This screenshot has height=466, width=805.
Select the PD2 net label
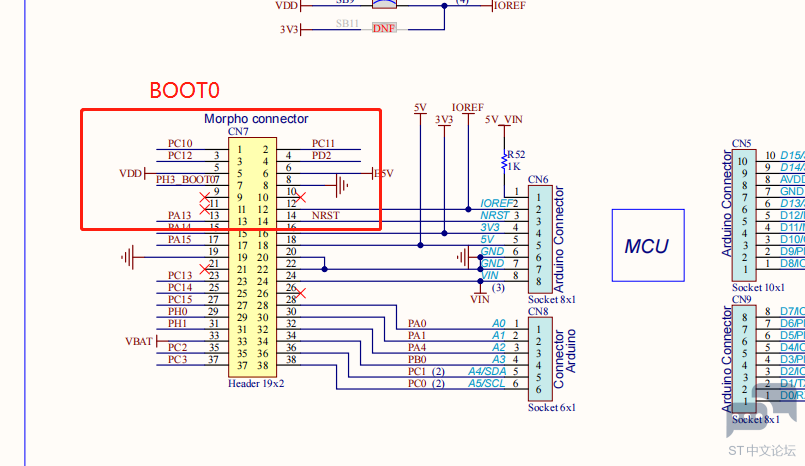[x=321, y=156]
